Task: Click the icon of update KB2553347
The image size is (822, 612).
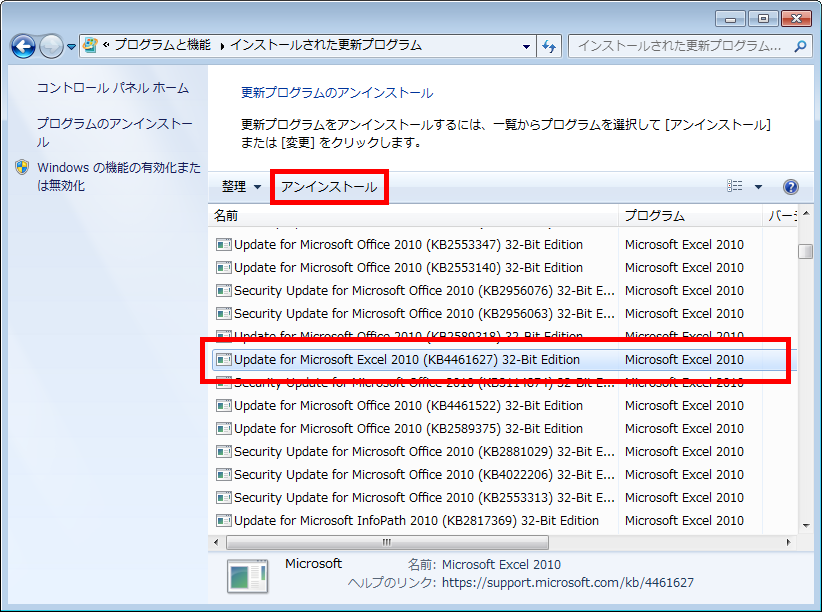Action: pyautogui.click(x=224, y=244)
